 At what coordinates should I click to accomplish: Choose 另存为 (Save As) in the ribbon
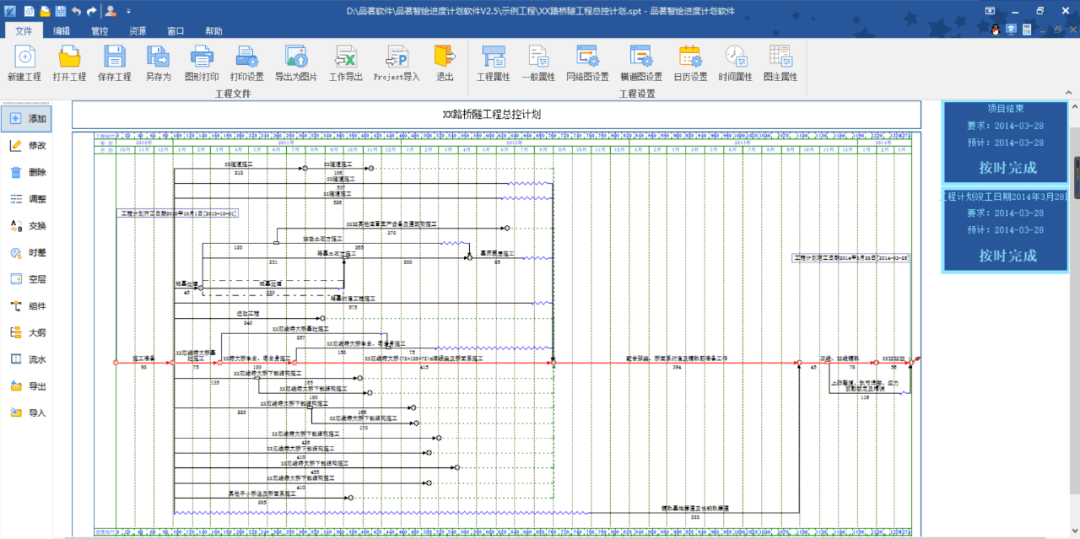click(158, 63)
